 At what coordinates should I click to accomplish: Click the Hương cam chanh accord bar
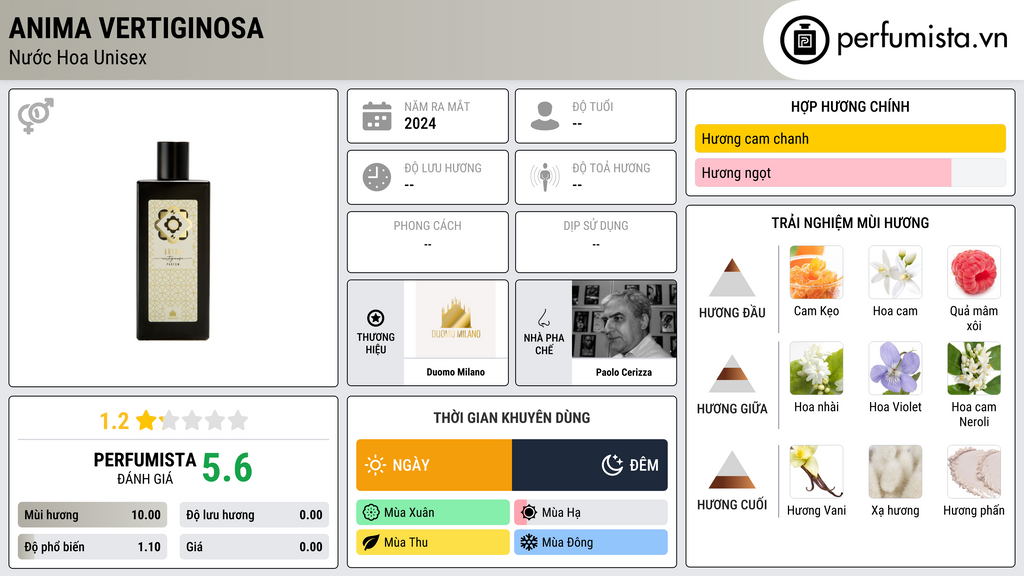coord(850,138)
